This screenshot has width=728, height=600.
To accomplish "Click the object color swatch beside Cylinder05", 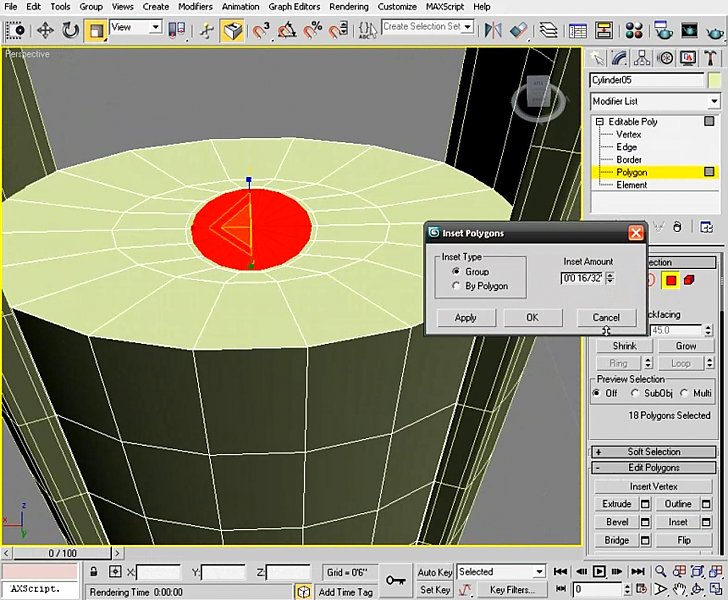I will click(x=714, y=80).
